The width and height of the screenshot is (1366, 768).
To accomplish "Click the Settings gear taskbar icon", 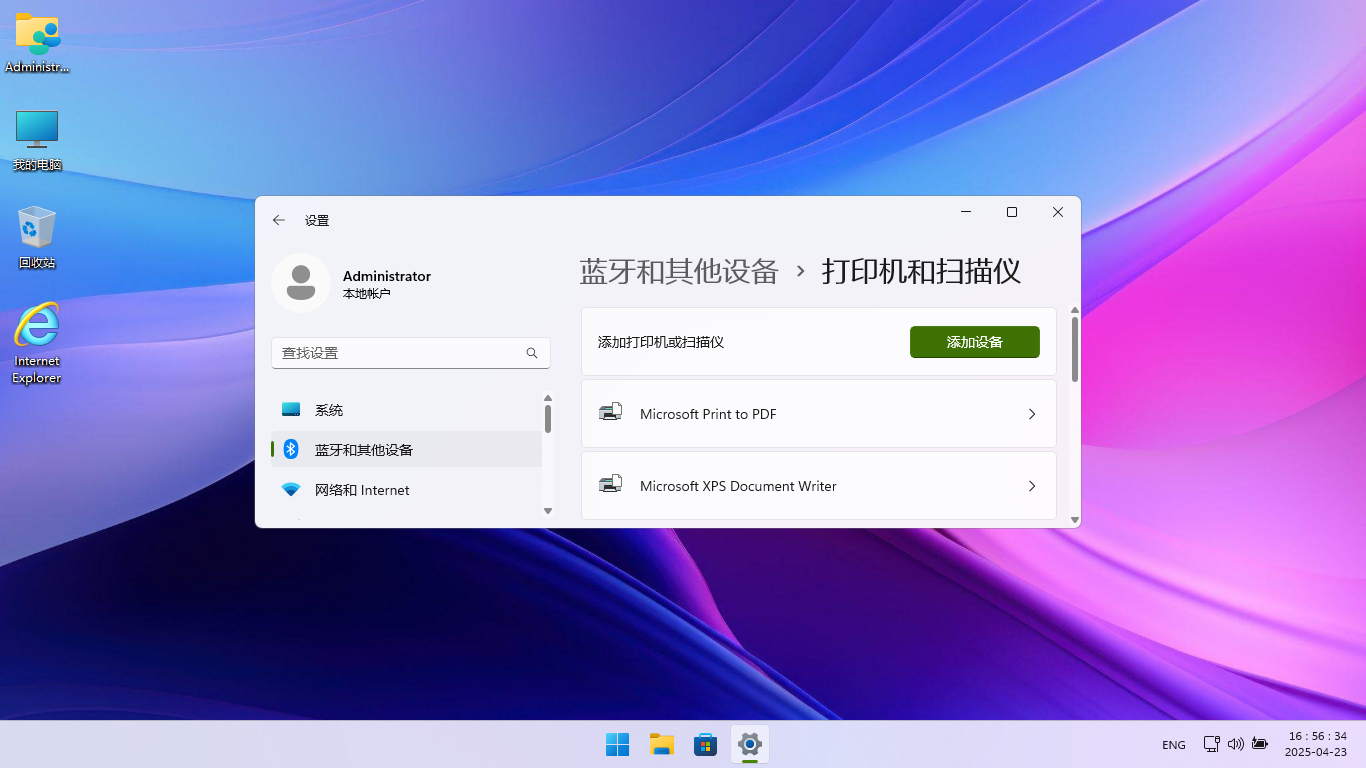I will tap(750, 744).
